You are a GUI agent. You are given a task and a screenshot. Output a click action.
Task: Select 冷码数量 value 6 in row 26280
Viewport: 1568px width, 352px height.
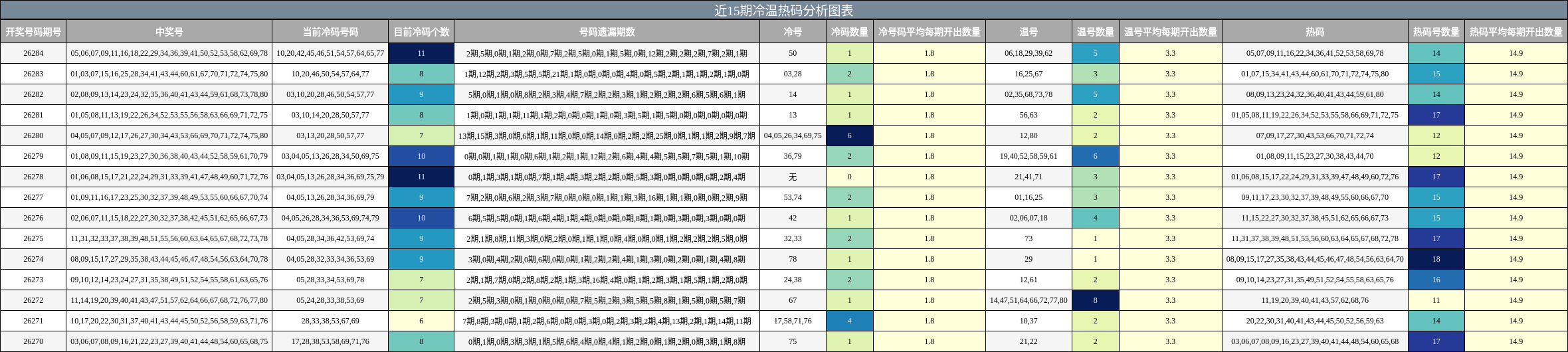[849, 135]
